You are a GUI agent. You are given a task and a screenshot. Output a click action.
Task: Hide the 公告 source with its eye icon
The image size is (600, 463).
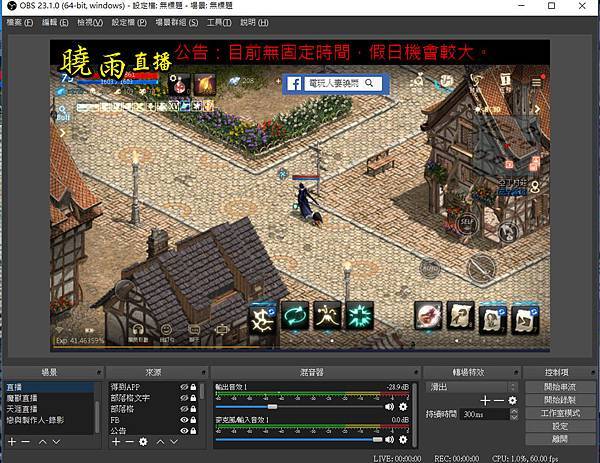coord(184,430)
